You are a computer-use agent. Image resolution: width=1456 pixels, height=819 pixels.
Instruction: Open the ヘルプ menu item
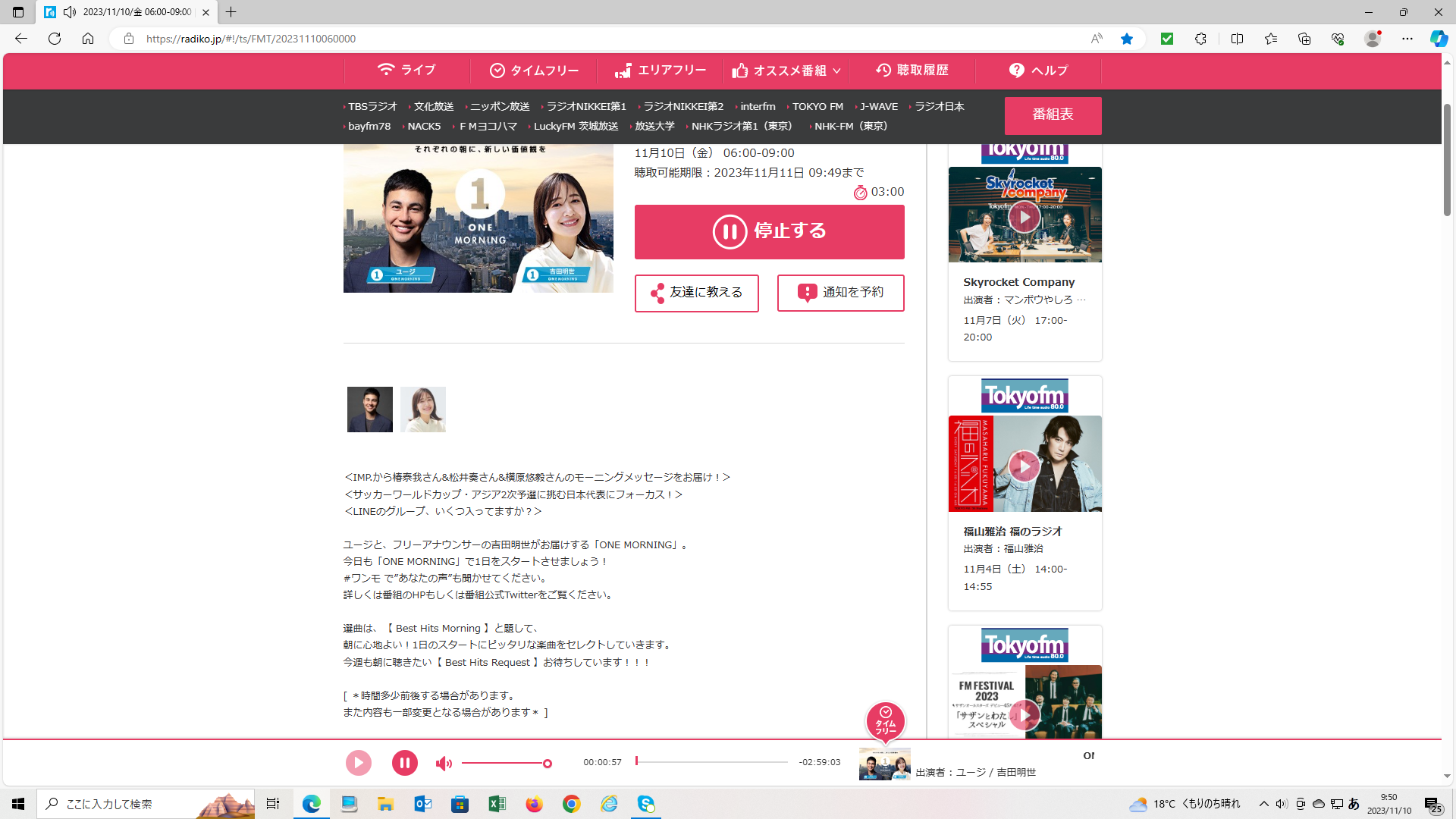[1038, 71]
